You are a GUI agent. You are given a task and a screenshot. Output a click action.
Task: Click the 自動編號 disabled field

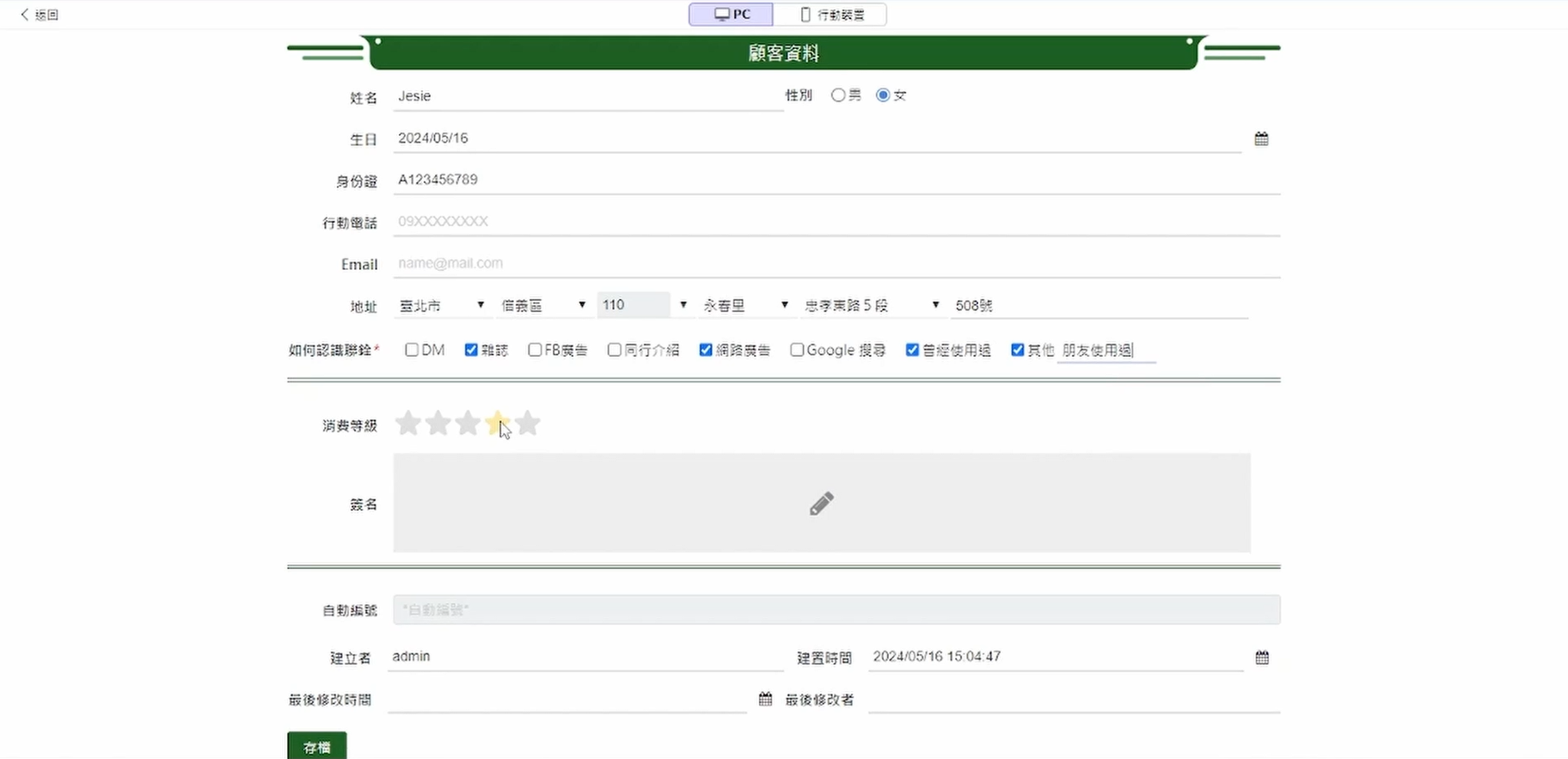tap(837, 609)
